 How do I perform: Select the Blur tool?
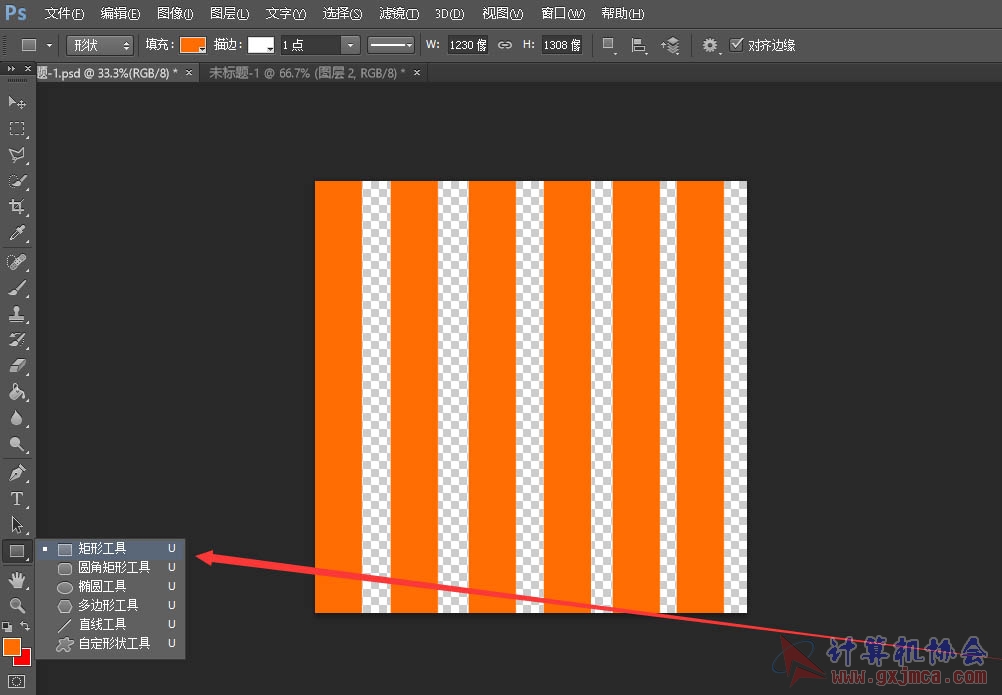point(17,418)
